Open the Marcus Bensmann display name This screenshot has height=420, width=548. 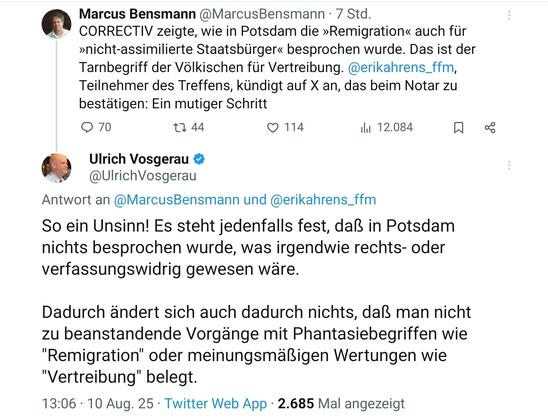pyautogui.click(x=137, y=14)
